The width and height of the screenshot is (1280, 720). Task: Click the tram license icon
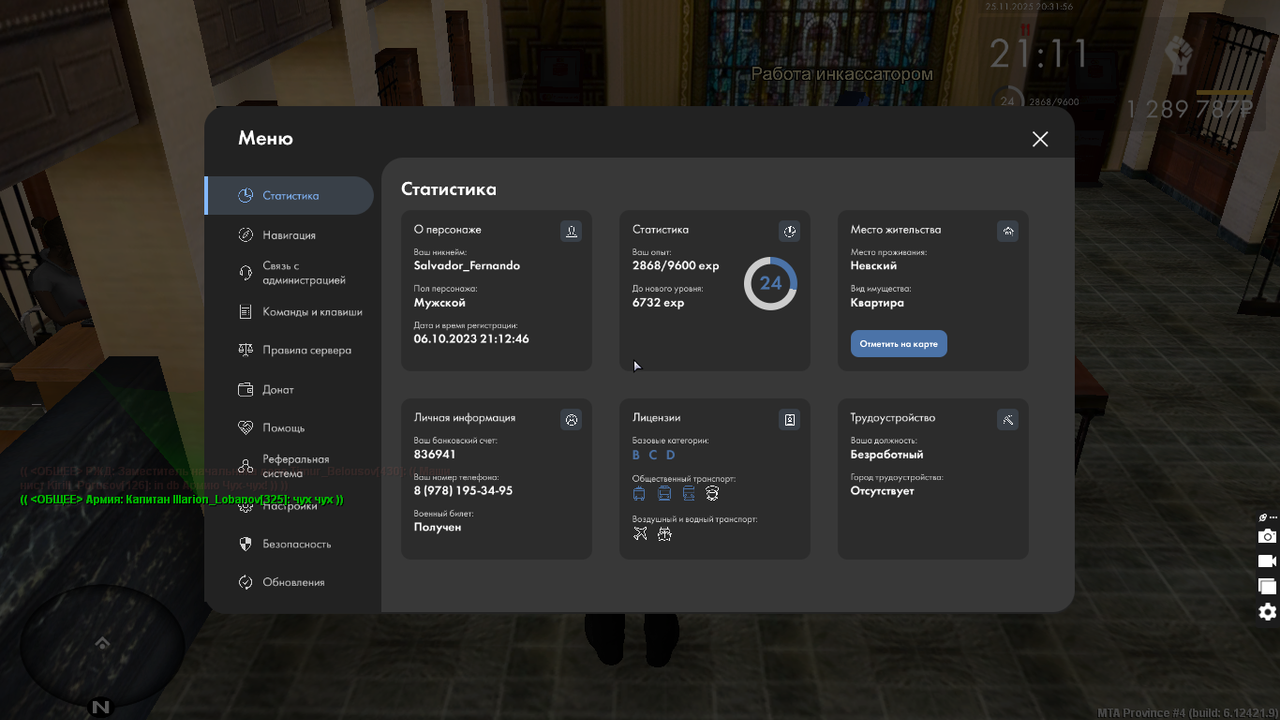click(x=688, y=494)
